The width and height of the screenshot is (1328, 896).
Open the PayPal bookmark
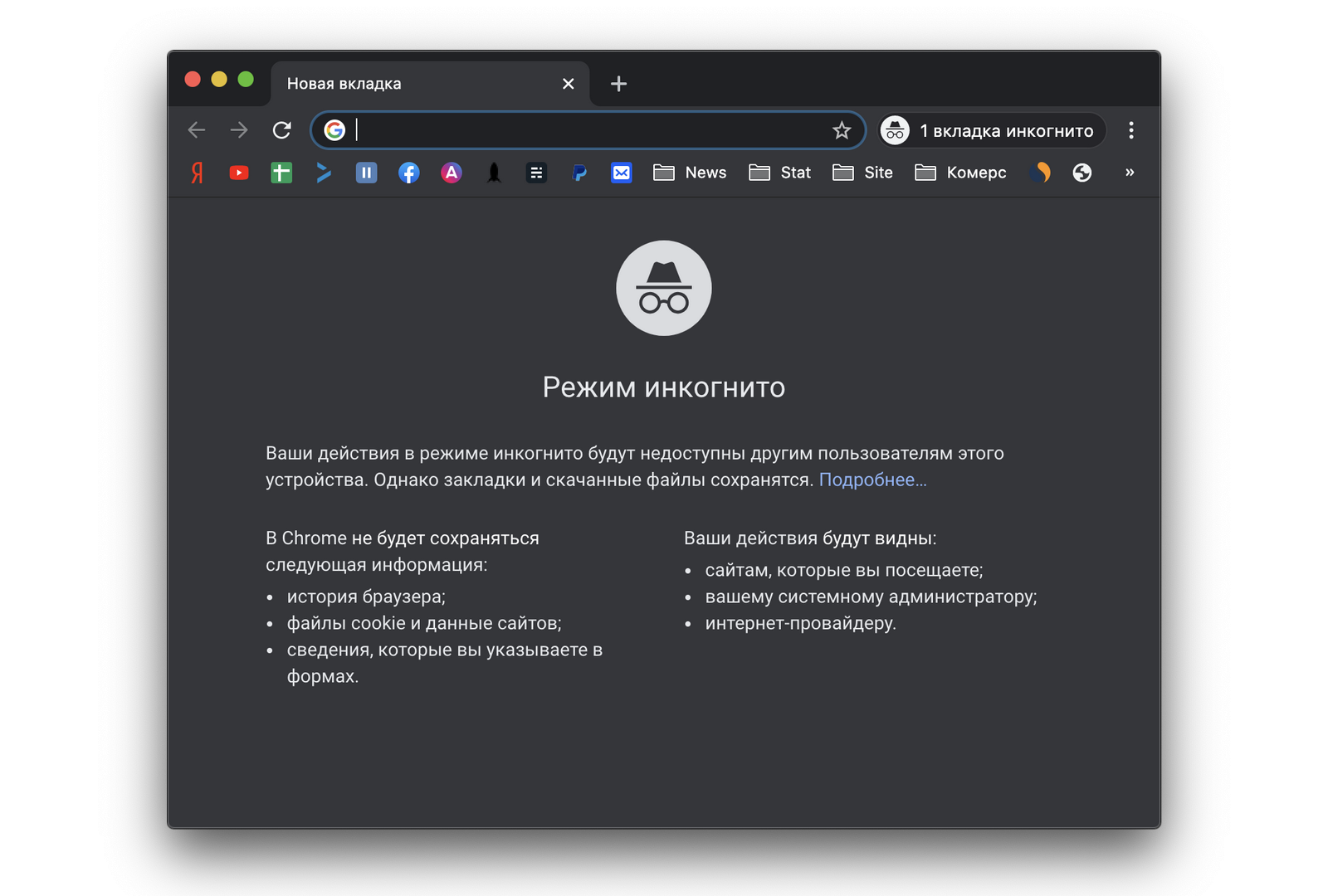point(579,173)
